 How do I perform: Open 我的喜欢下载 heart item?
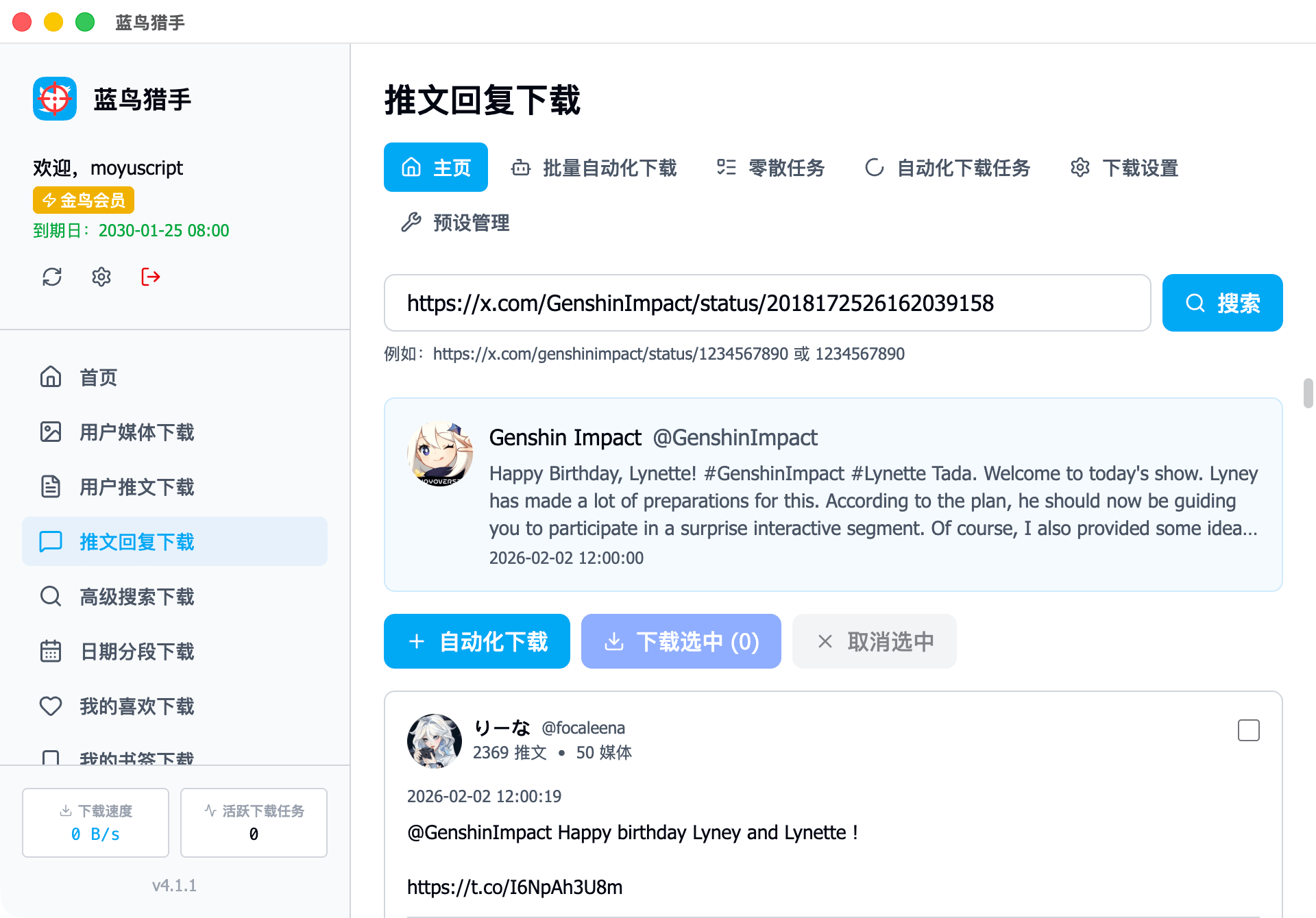pyautogui.click(x=136, y=706)
